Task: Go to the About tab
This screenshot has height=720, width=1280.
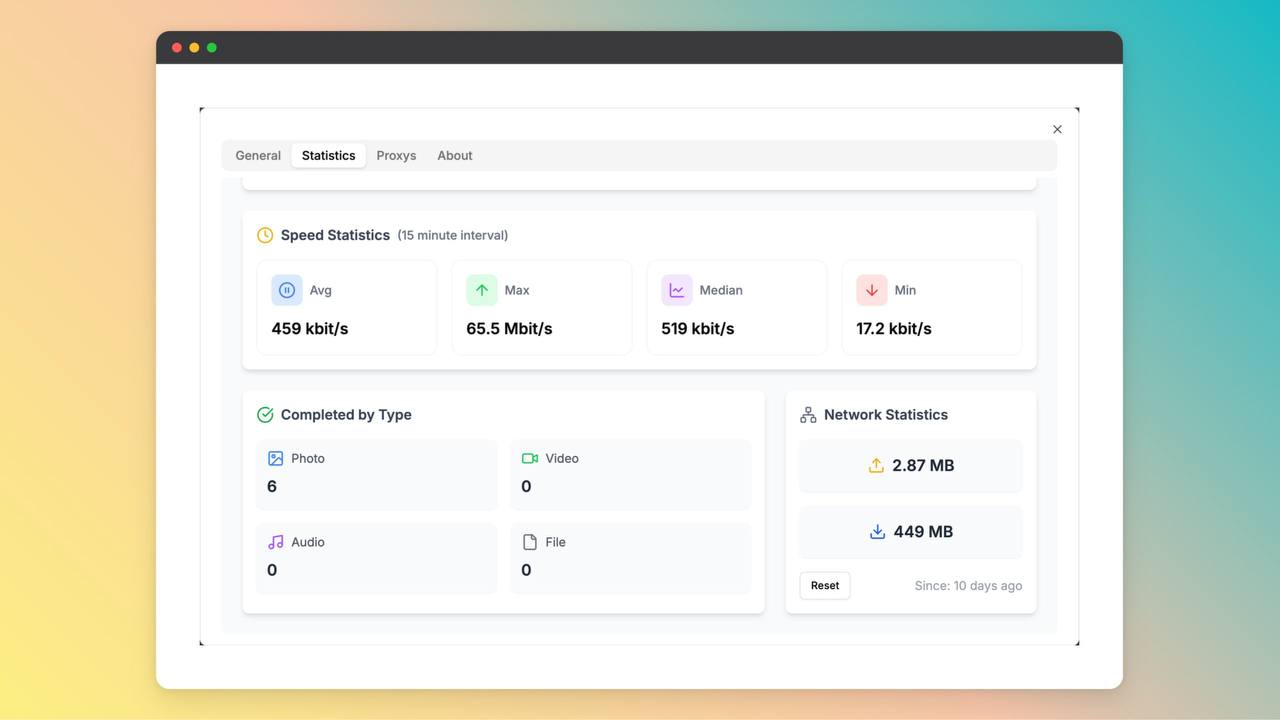Action: pos(455,155)
